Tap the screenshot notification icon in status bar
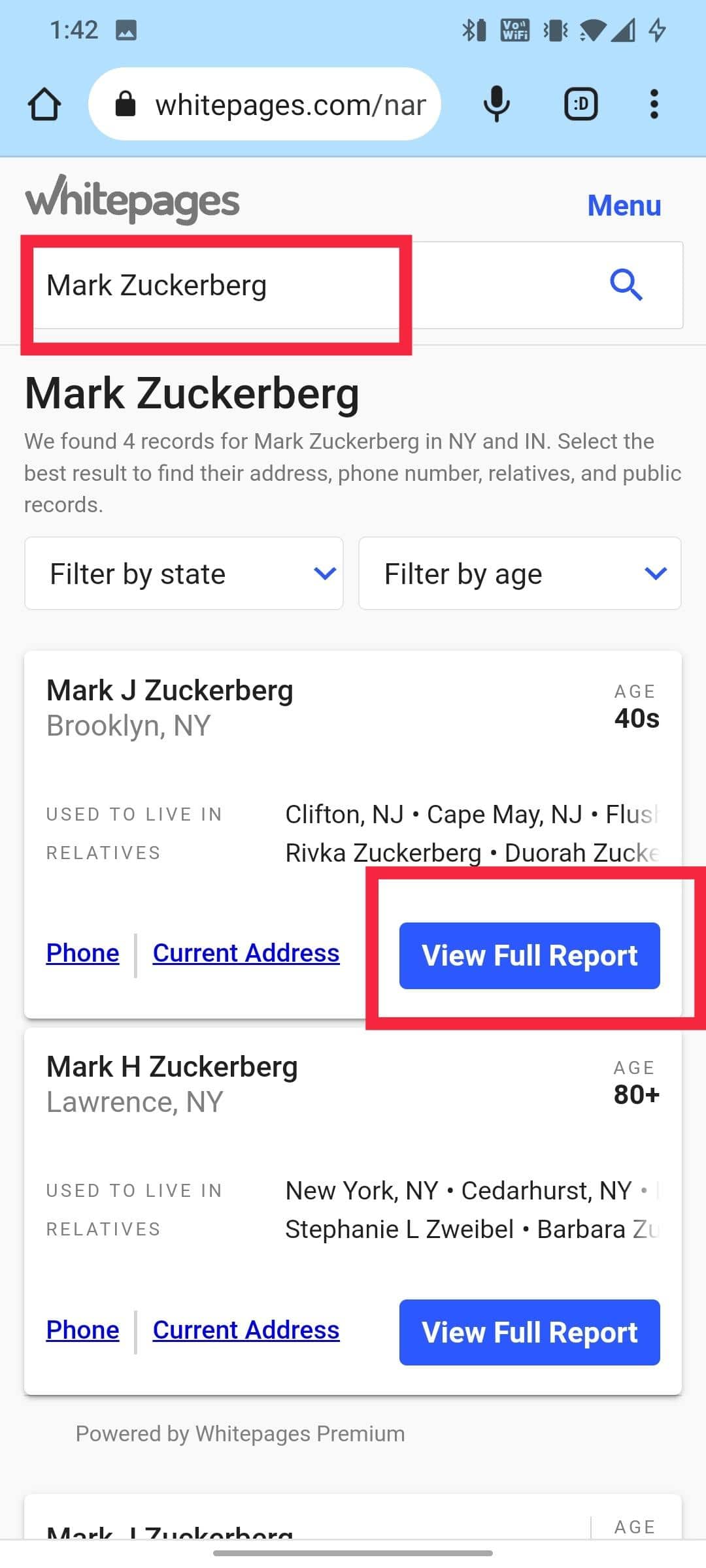 coord(126,30)
